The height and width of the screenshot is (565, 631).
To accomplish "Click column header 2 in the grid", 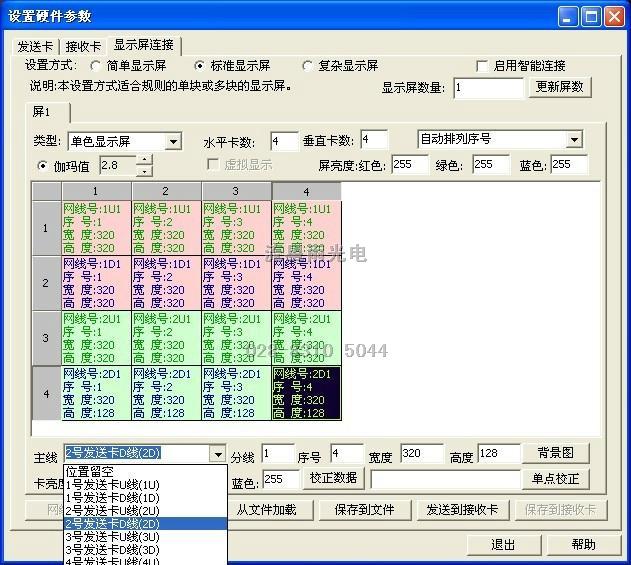I will [x=166, y=190].
